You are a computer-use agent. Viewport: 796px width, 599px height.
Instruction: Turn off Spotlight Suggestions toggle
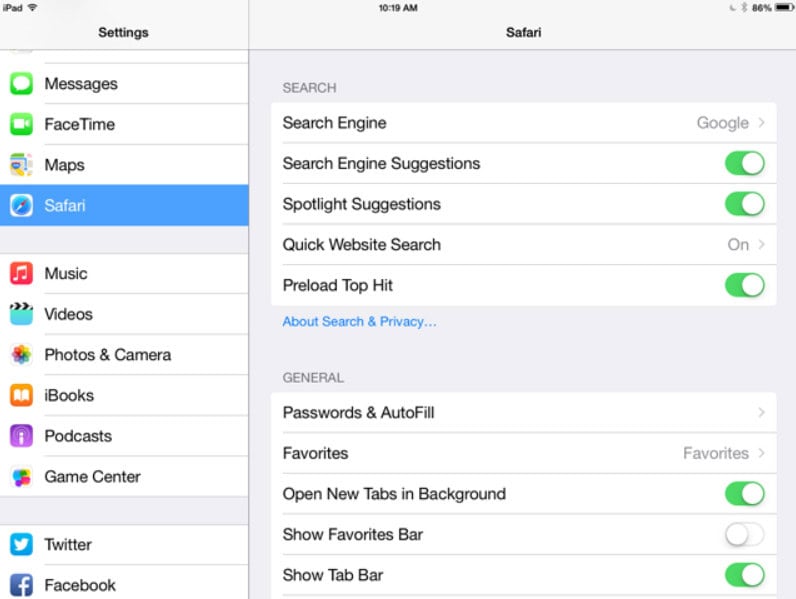(x=745, y=204)
